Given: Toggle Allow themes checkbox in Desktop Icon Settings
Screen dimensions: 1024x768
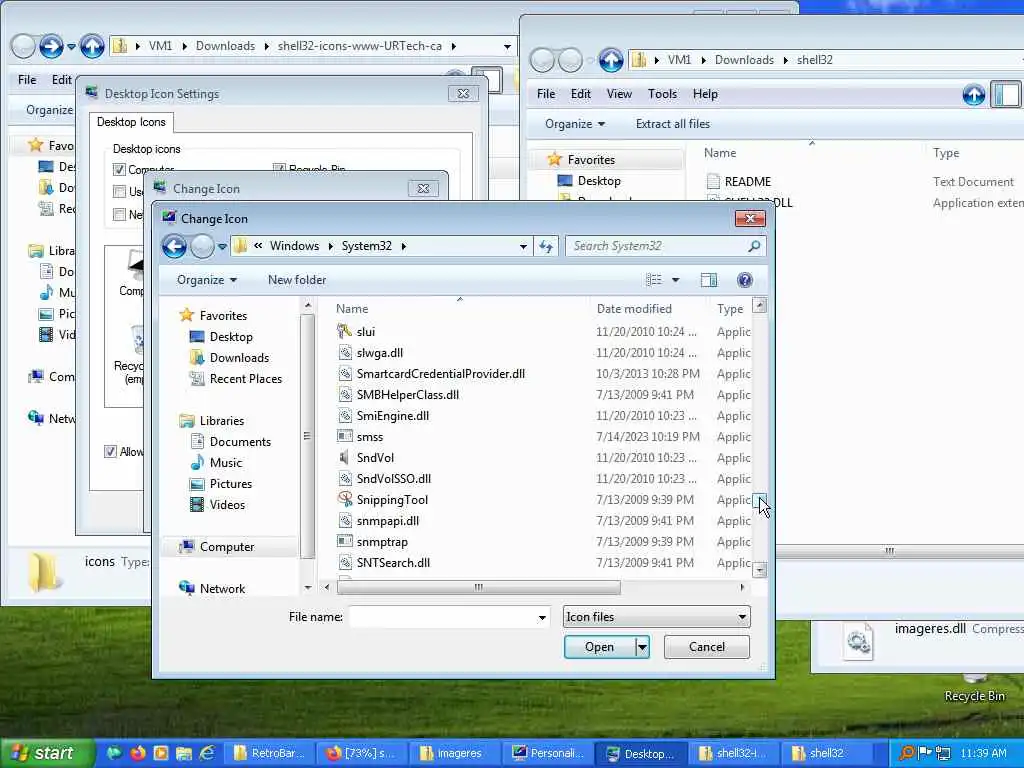Looking at the screenshot, I should coord(110,452).
